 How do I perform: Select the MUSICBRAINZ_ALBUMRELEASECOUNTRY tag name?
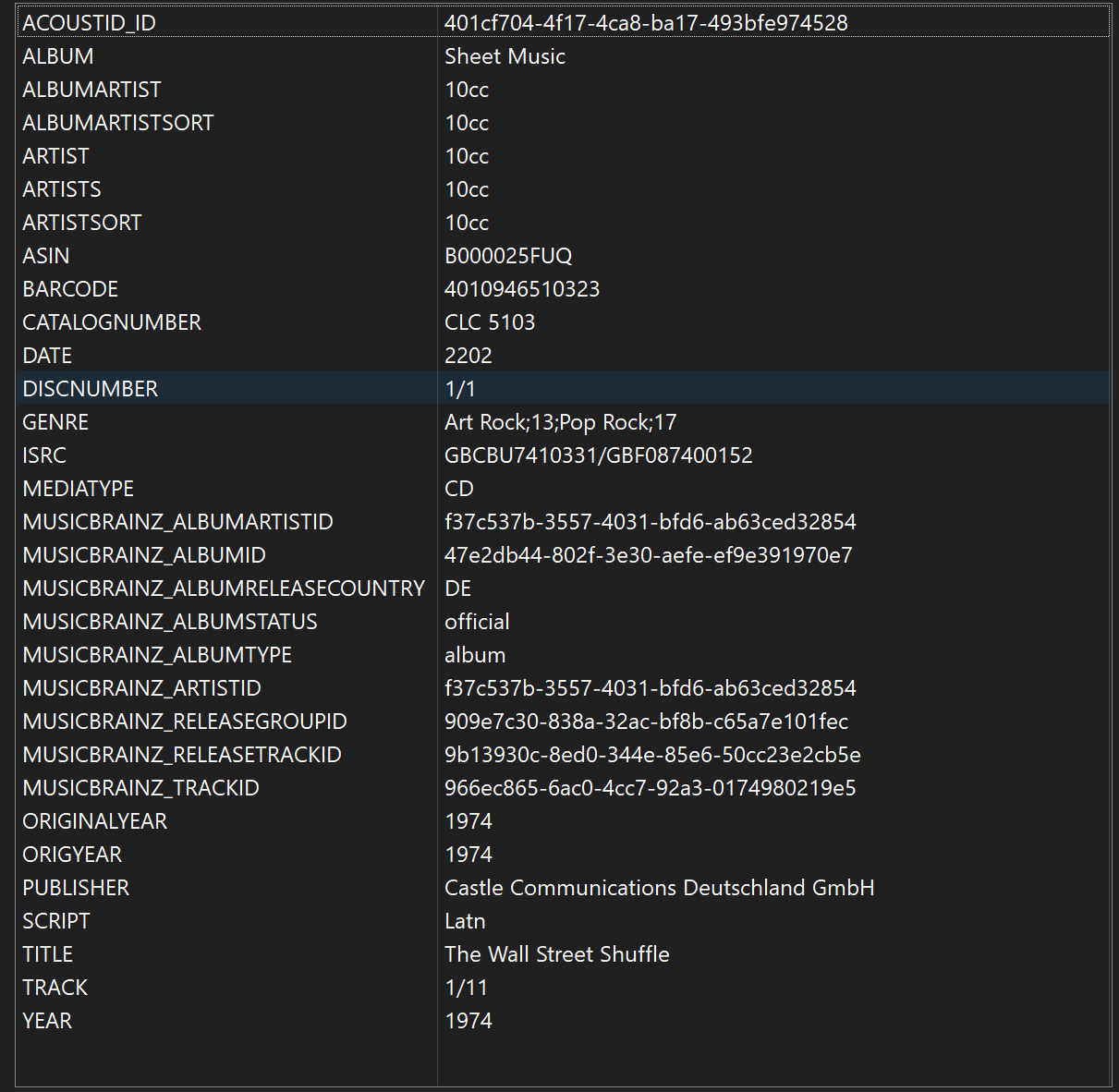click(x=224, y=588)
